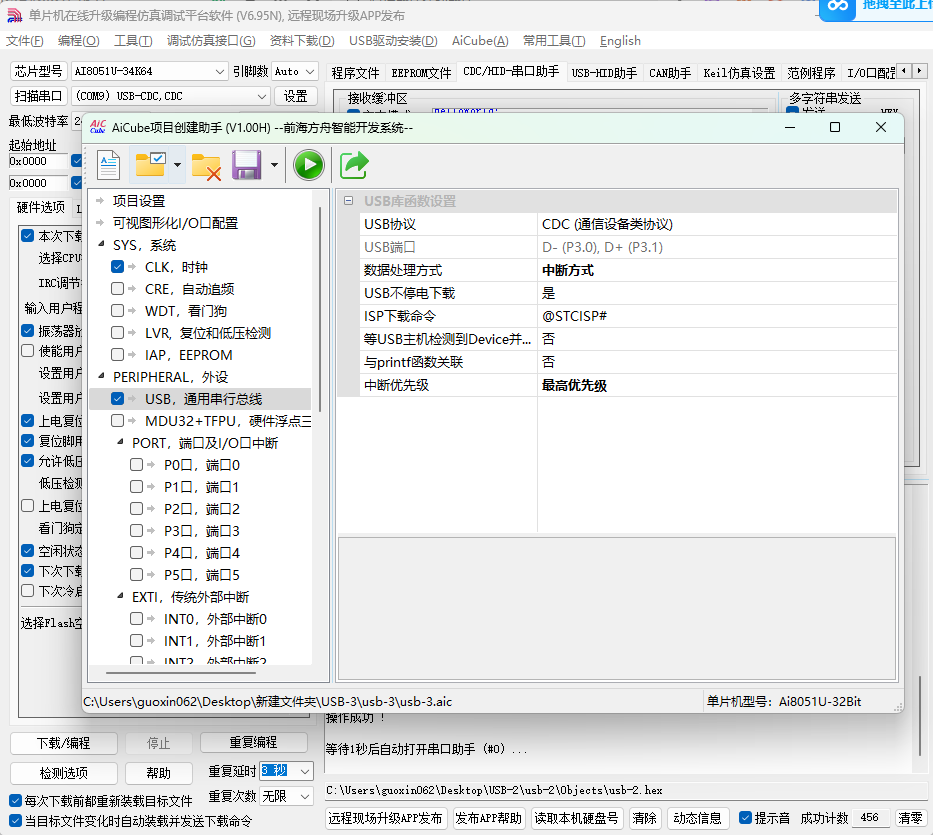Click the purple floppy disk save icon
Viewport: 933px width, 835px height.
click(x=246, y=165)
